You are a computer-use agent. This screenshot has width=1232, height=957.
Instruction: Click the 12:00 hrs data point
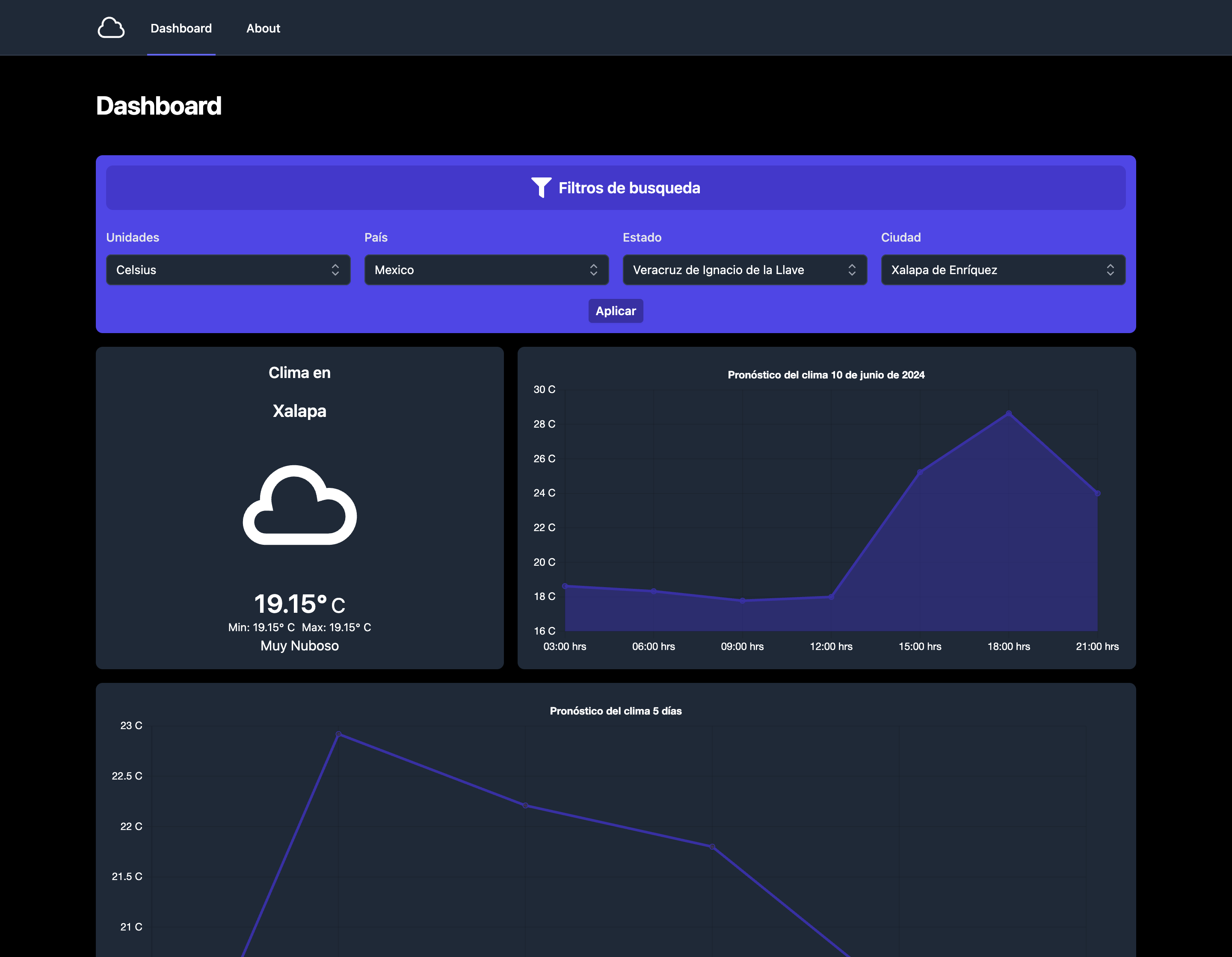[831, 596]
